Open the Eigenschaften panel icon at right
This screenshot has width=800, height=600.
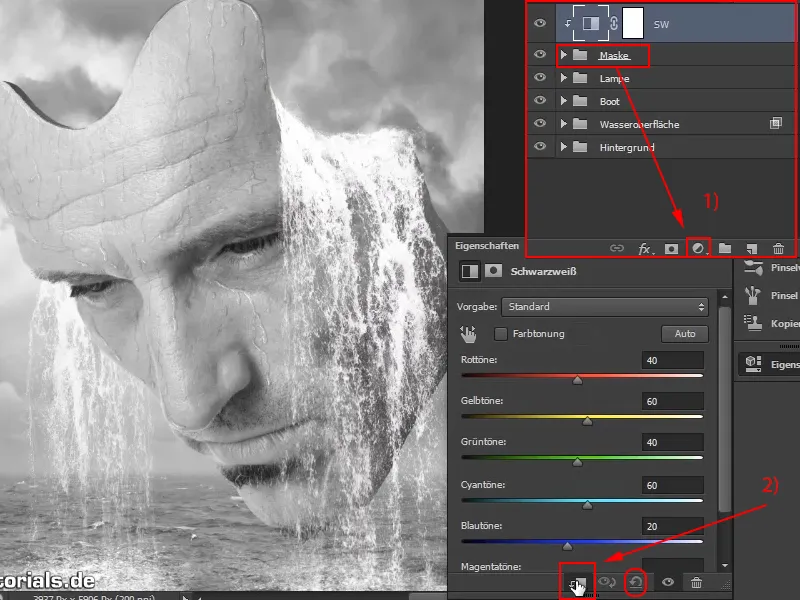click(753, 364)
